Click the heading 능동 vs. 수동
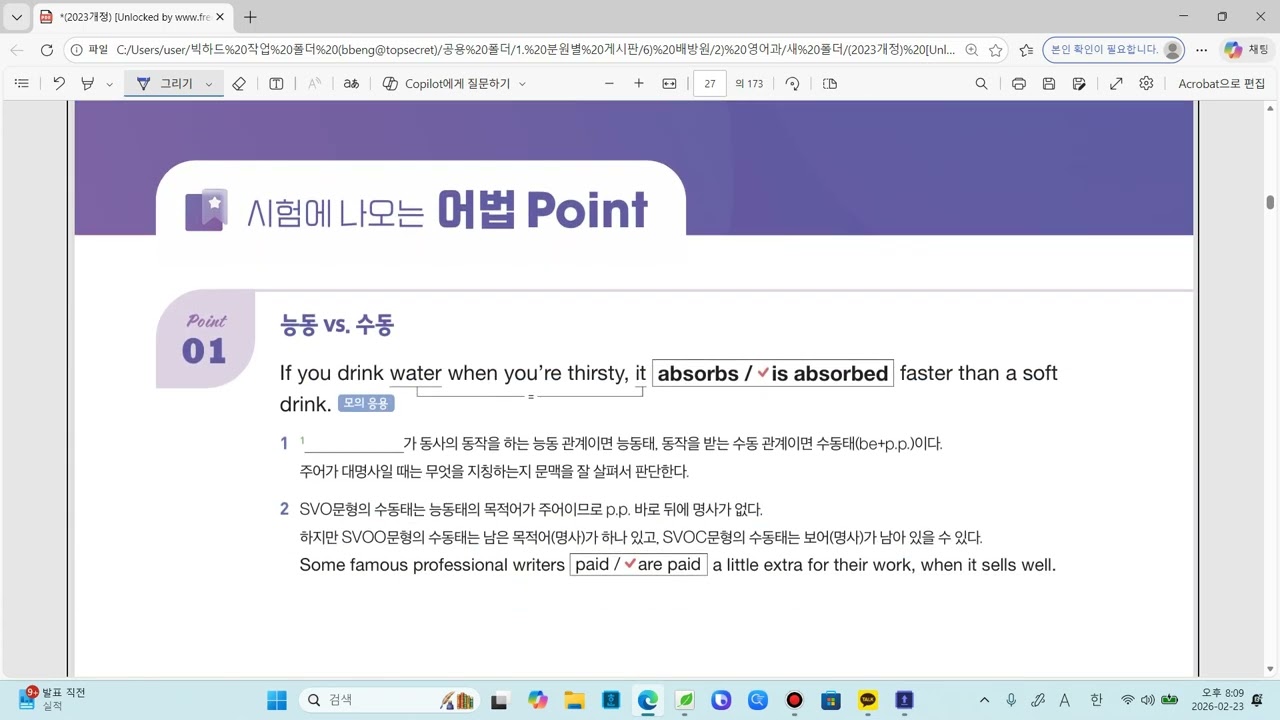Image resolution: width=1280 pixels, height=720 pixels. [337, 324]
